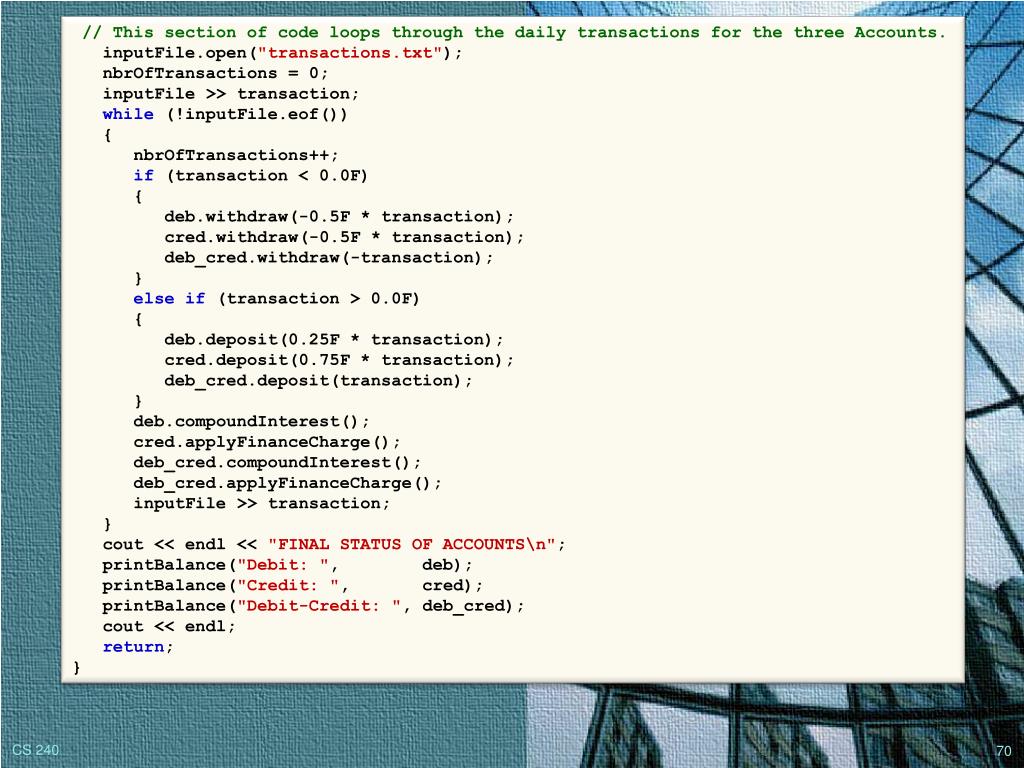Click the comment line about daily transactions

point(514,33)
